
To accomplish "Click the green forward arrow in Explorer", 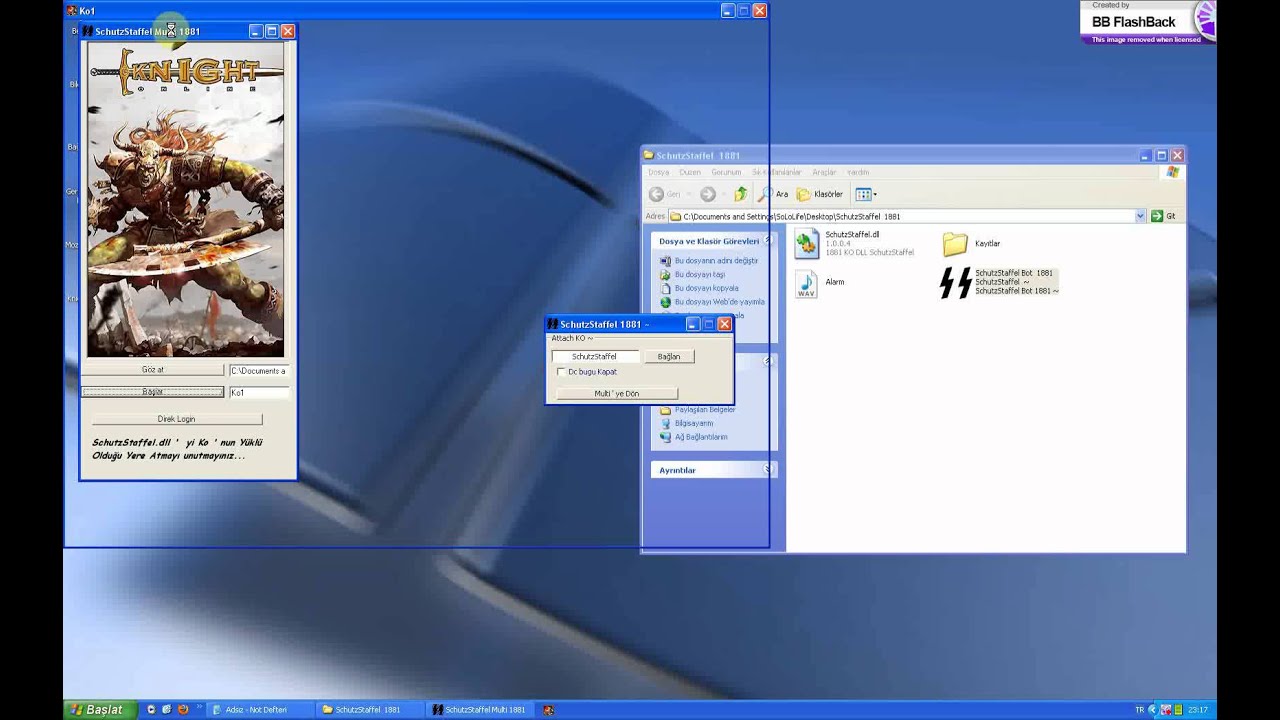I will click(708, 194).
